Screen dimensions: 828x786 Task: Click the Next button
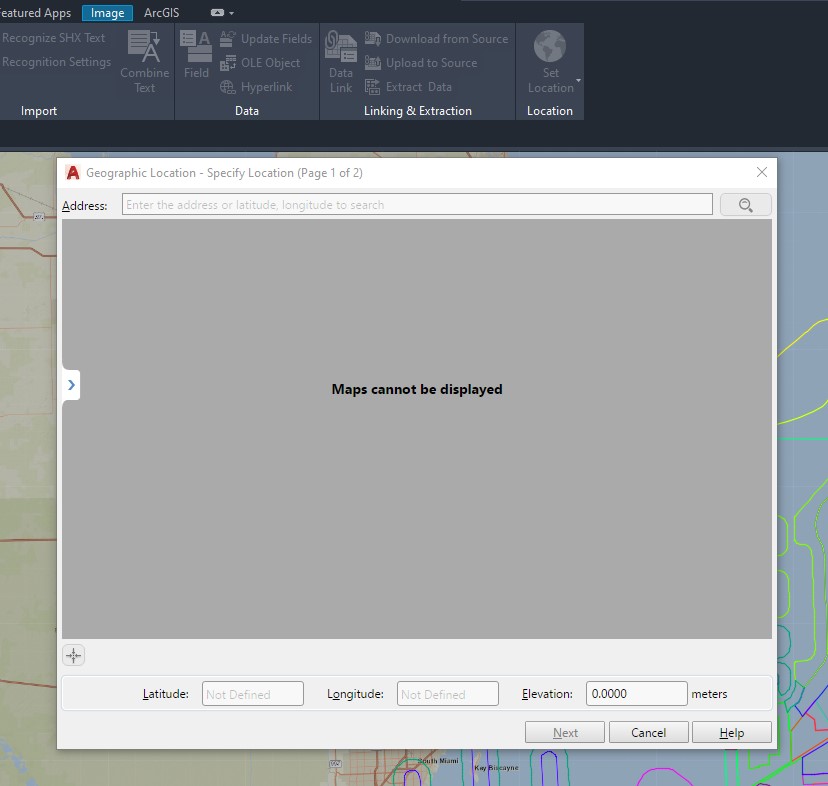(x=564, y=731)
